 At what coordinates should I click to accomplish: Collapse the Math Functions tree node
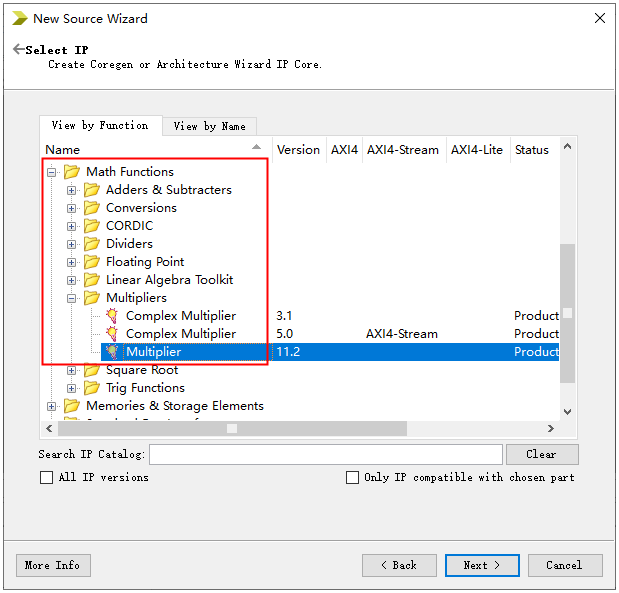52,172
